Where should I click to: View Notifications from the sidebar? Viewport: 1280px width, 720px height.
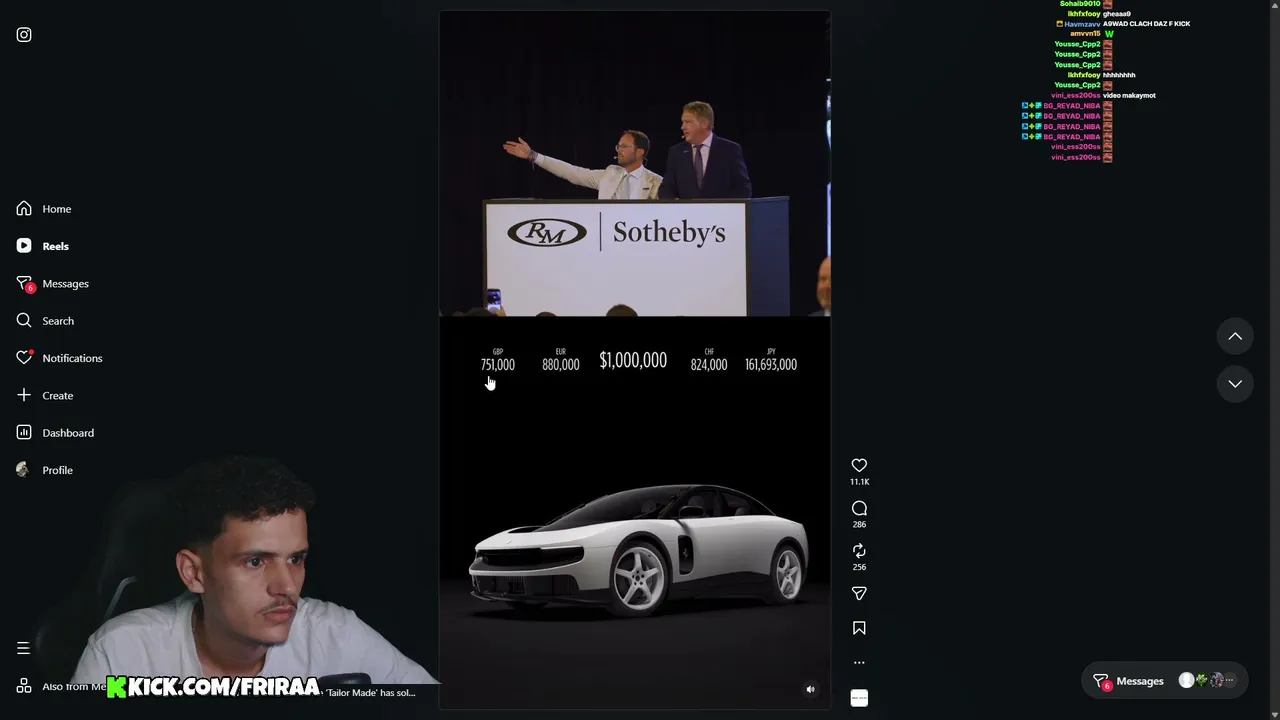59,358
